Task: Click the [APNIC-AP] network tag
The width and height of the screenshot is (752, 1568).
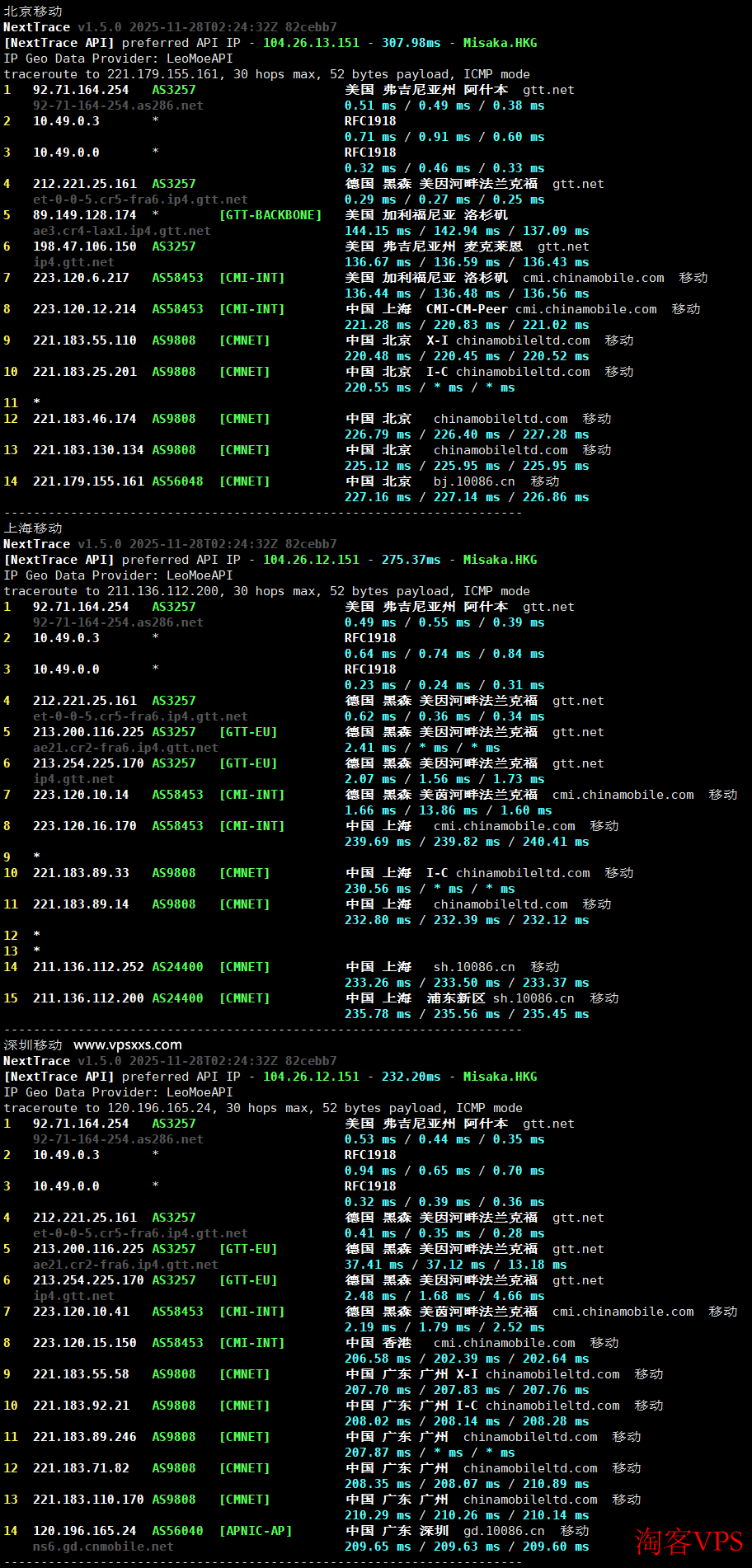Action: coord(256,1531)
